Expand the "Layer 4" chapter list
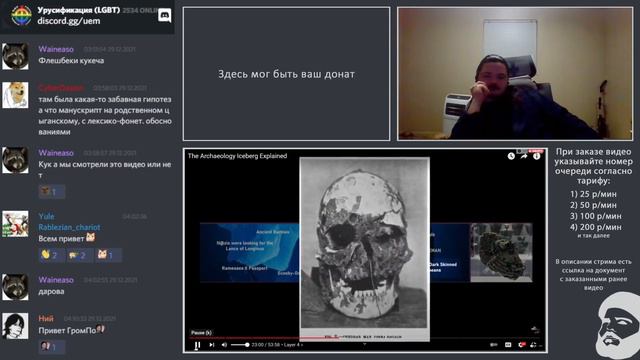This screenshot has width=640, height=360. click(294, 345)
